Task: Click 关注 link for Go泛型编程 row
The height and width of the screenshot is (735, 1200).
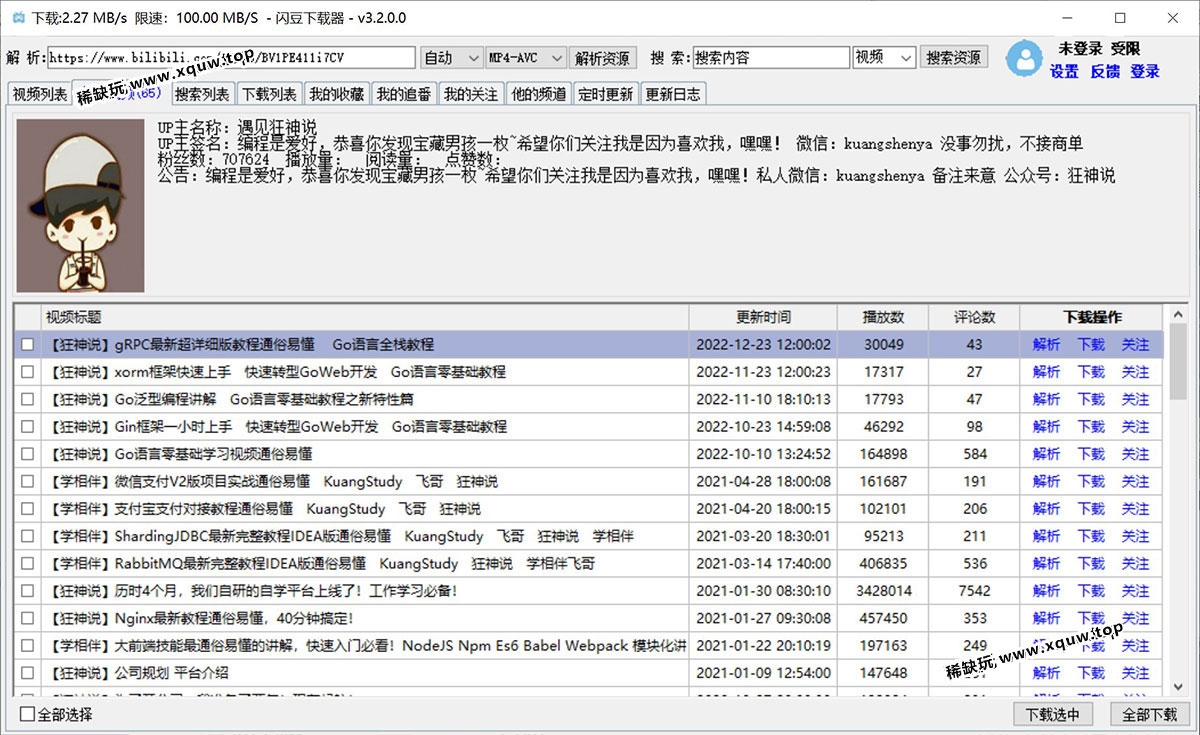Action: 1135,399
